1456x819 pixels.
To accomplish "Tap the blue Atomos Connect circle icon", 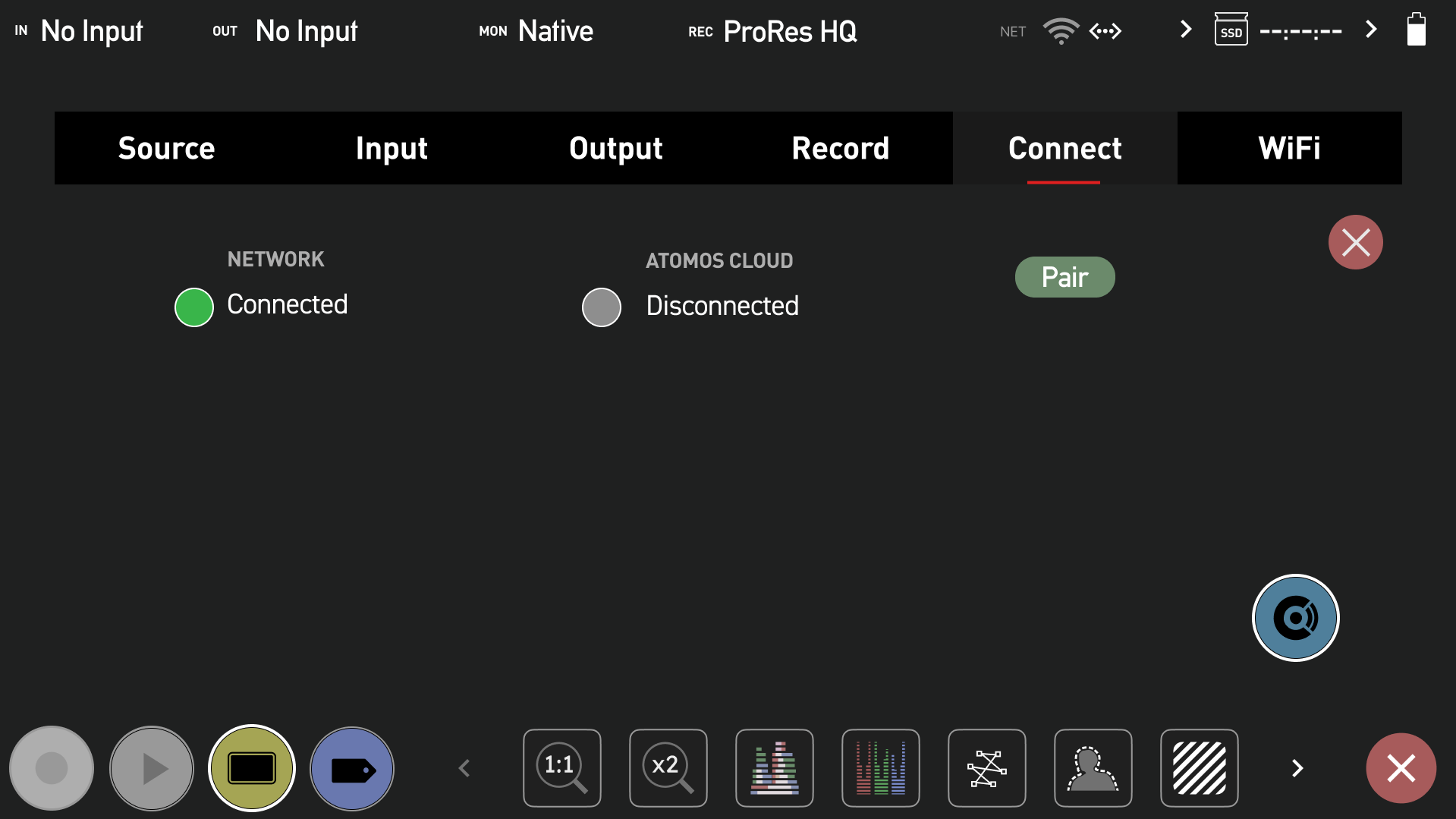I will tap(1295, 618).
